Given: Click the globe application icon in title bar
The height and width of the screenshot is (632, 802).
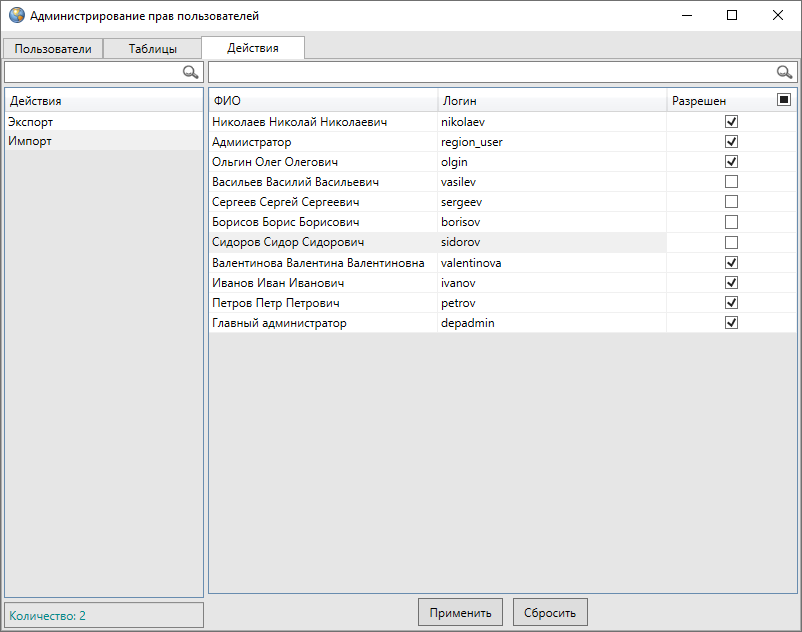Looking at the screenshot, I should coord(16,15).
